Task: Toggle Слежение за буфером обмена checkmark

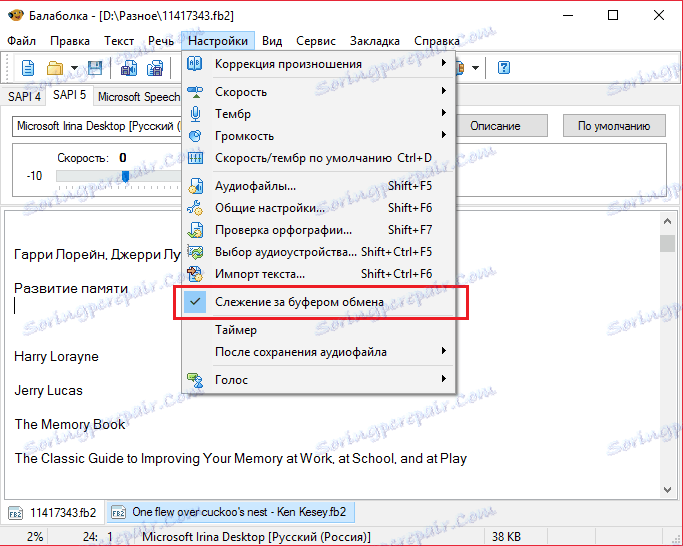Action: (195, 302)
